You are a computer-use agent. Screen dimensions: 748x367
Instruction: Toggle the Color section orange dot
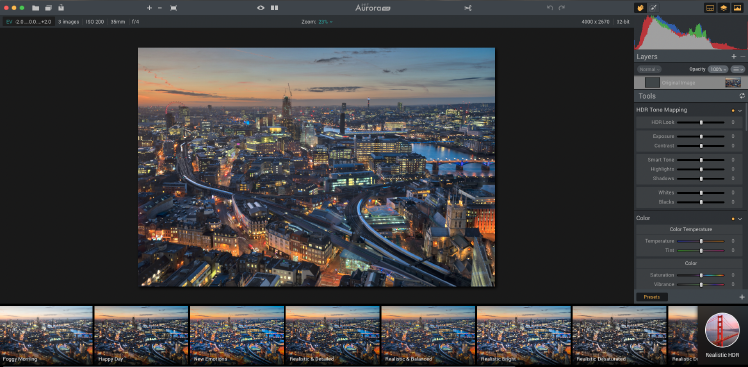(733, 219)
